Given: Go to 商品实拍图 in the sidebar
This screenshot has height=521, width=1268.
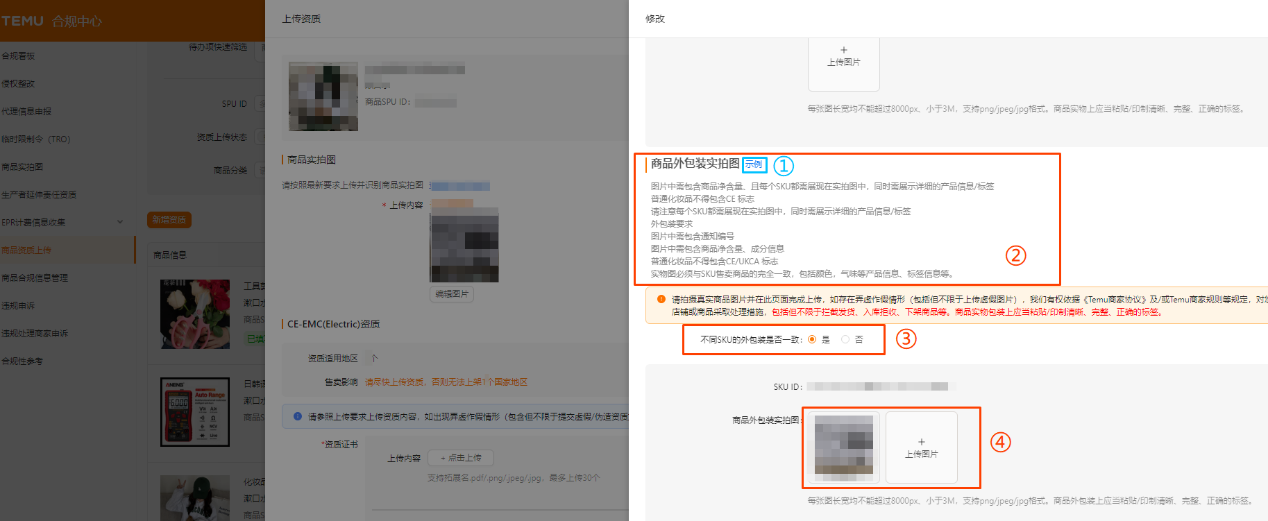Looking at the screenshot, I should point(22,166).
